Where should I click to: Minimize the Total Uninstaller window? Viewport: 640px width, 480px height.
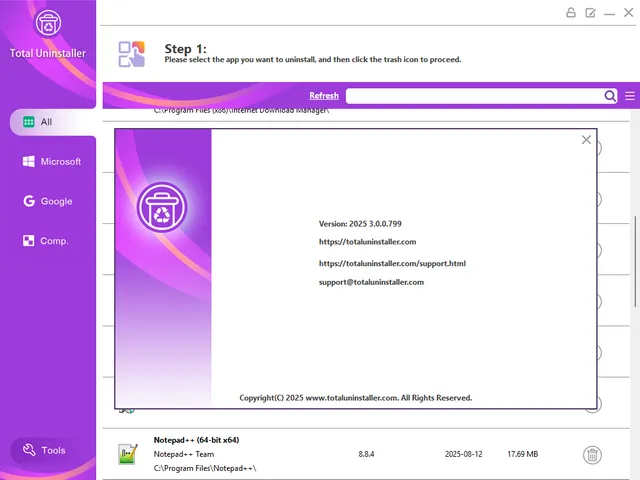tap(609, 14)
